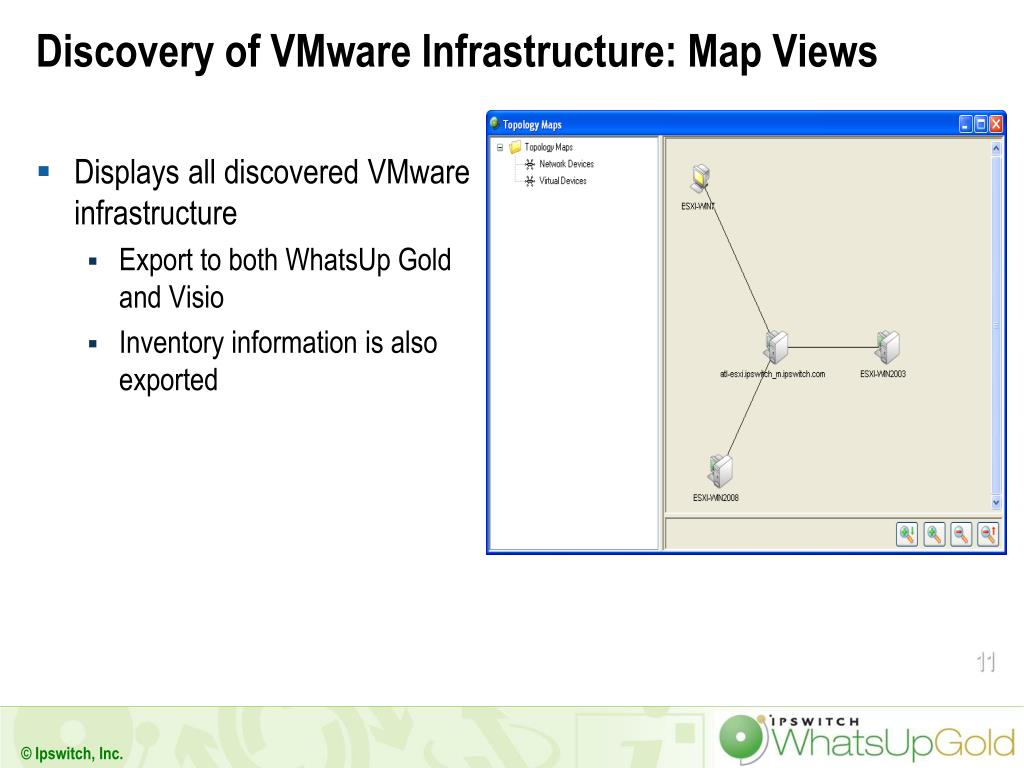Click the Topology Maps title bar app icon
The width and height of the screenshot is (1024, 768).
pos(494,123)
